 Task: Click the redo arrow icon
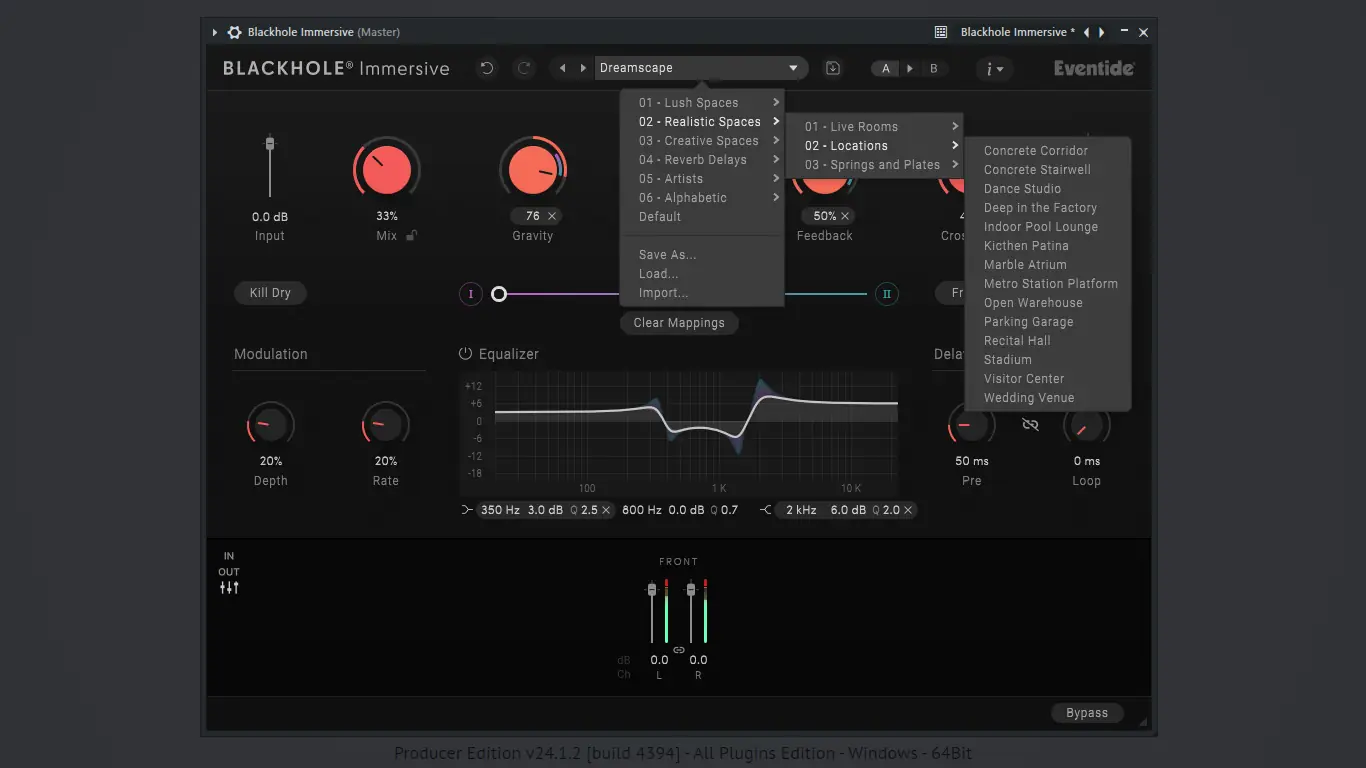pos(523,68)
